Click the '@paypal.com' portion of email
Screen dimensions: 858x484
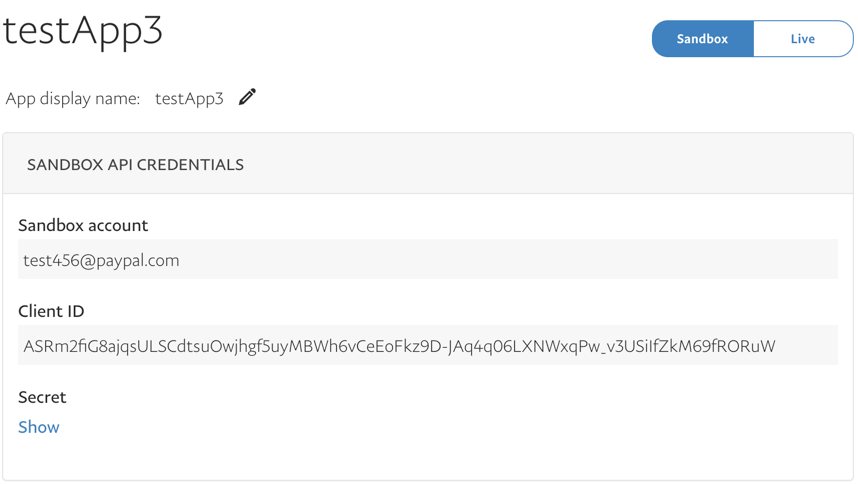(130, 260)
